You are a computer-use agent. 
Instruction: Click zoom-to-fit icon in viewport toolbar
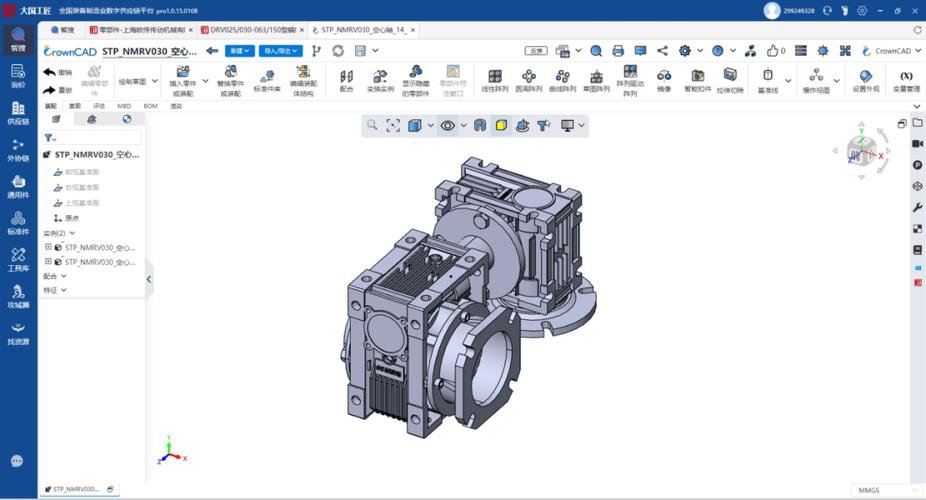(393, 125)
